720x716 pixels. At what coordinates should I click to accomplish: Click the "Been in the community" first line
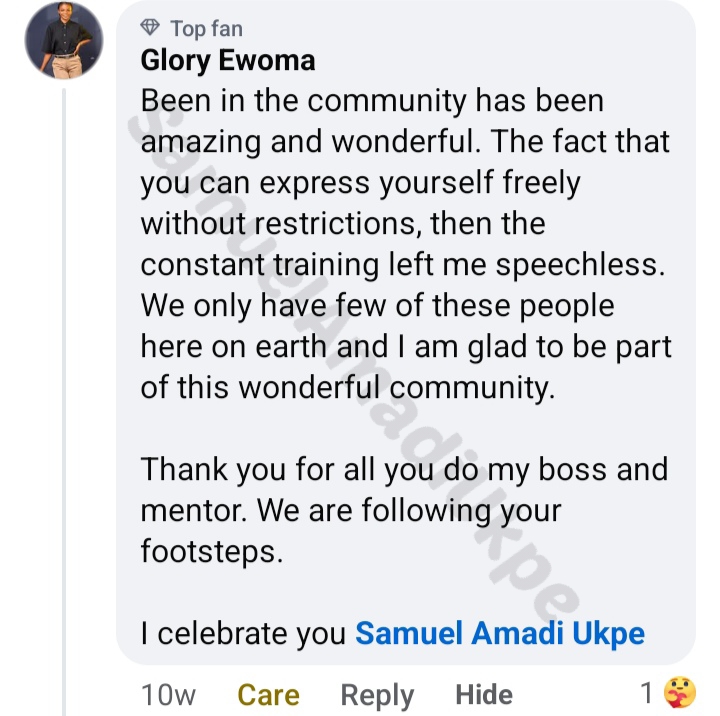coord(372,102)
